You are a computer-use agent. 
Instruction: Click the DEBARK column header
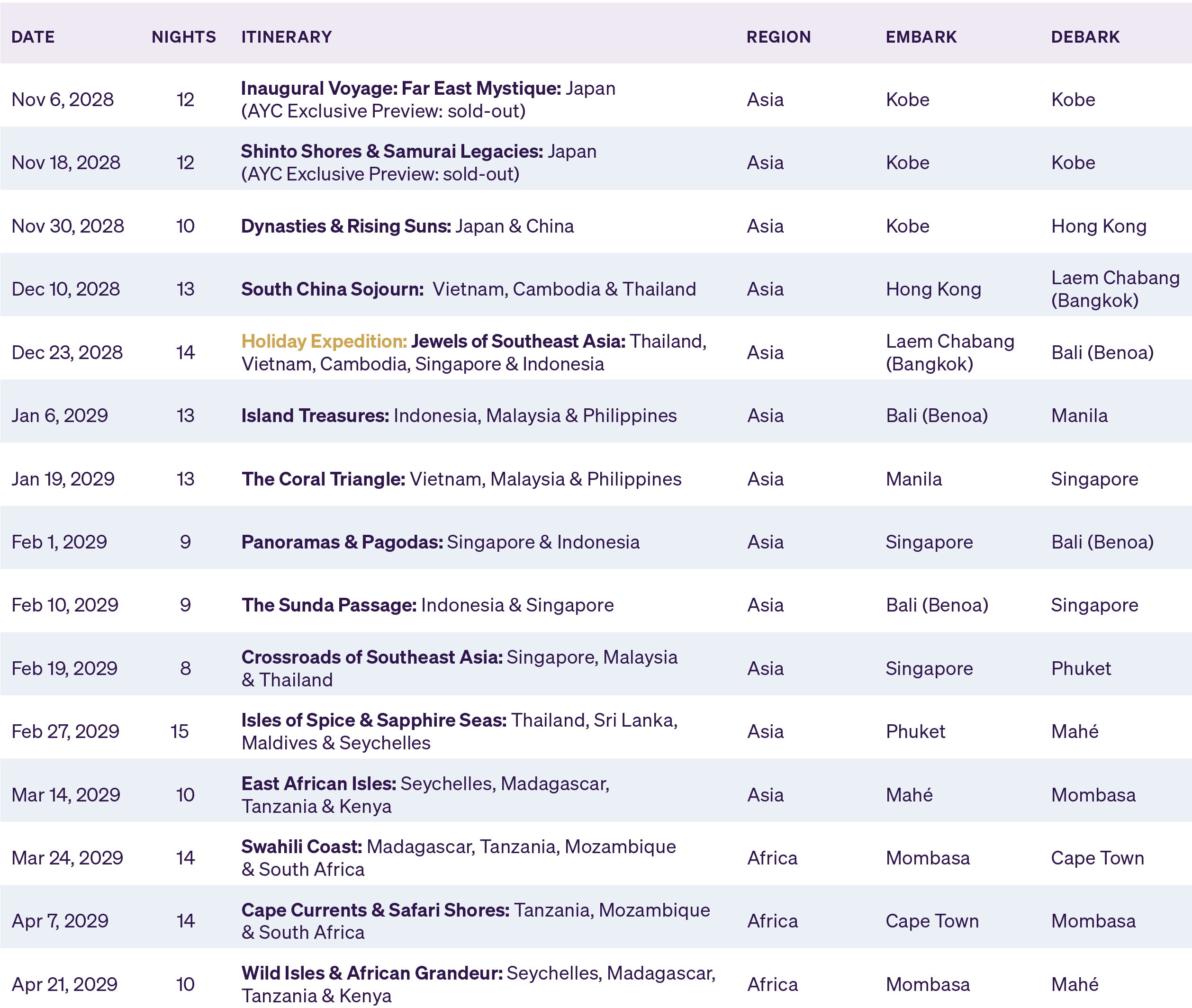click(1084, 37)
